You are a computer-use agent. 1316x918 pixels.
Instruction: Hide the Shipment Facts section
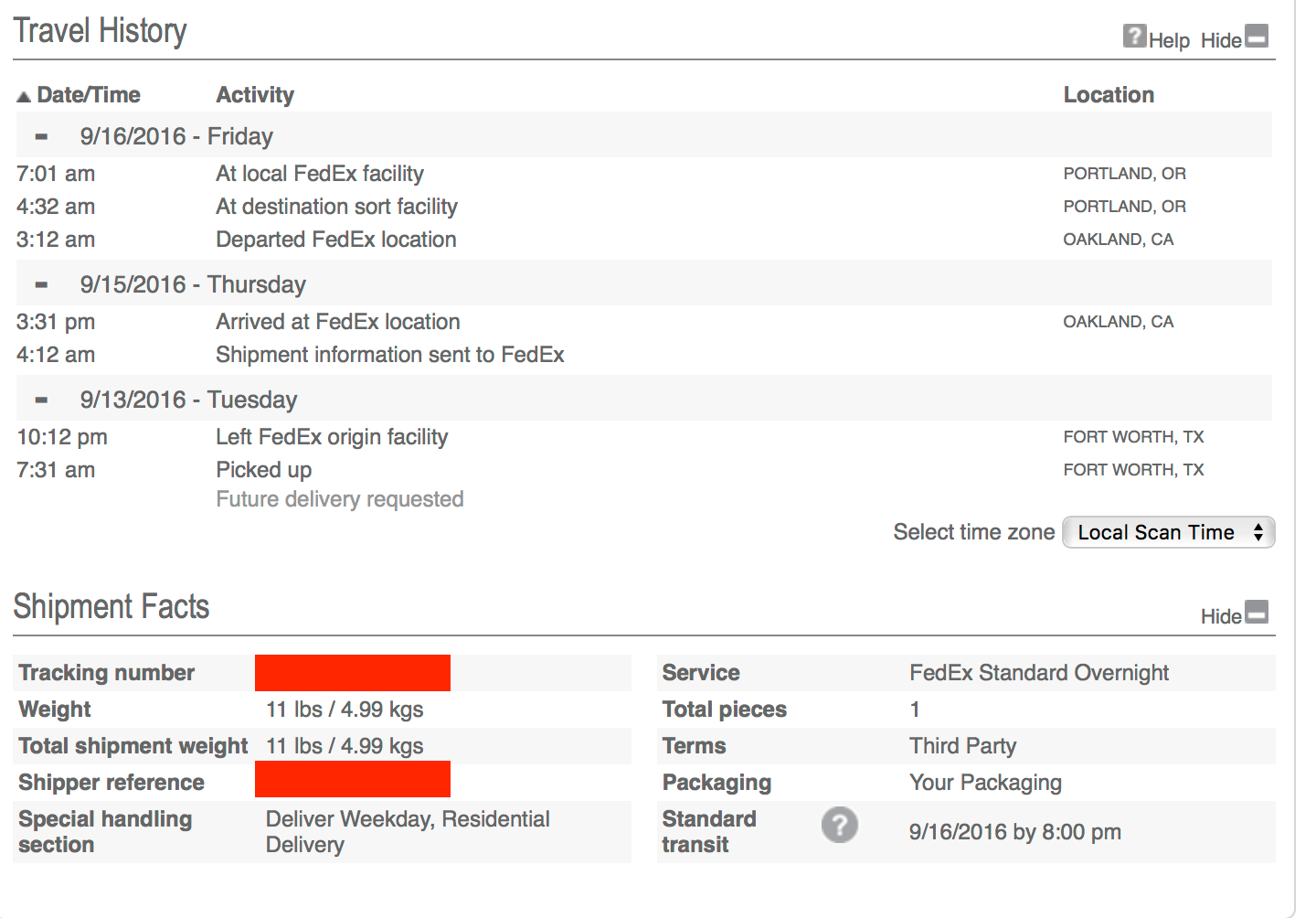(x=1221, y=616)
